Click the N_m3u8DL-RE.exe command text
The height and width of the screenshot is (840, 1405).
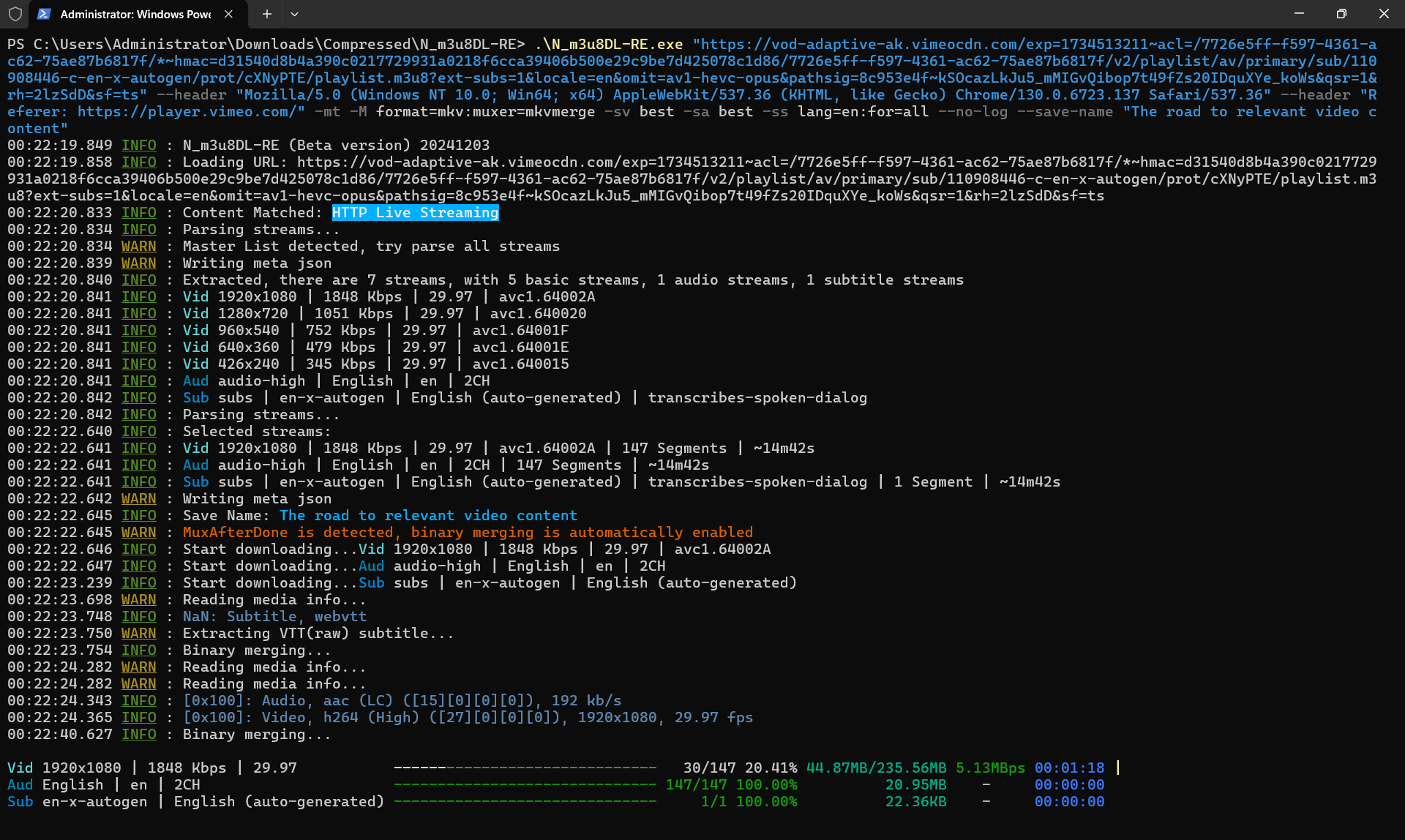coord(609,44)
